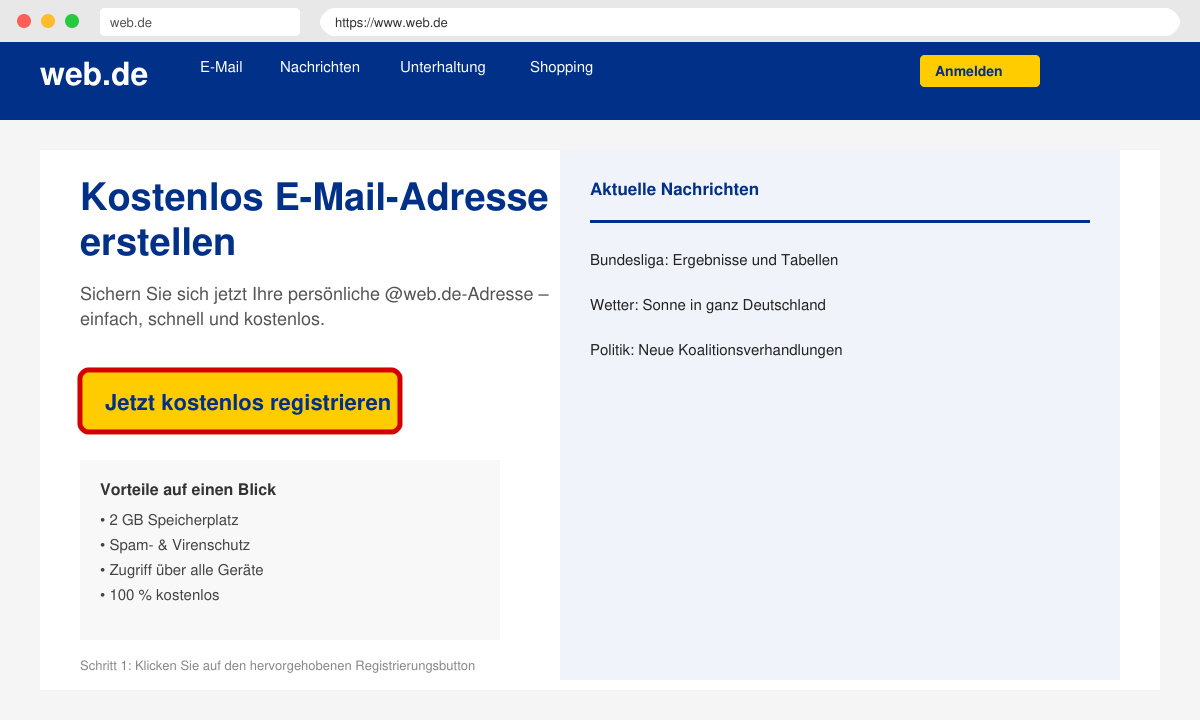Click the browser address bar

click(750, 22)
